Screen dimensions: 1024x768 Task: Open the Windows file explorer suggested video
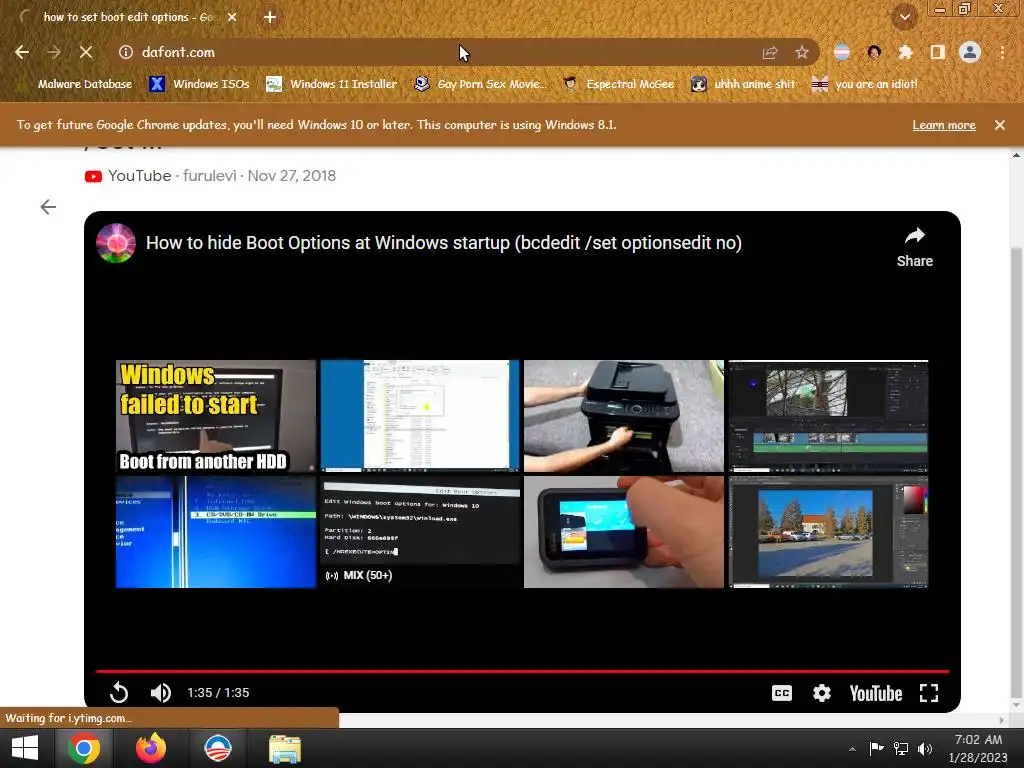pyautogui.click(x=420, y=415)
